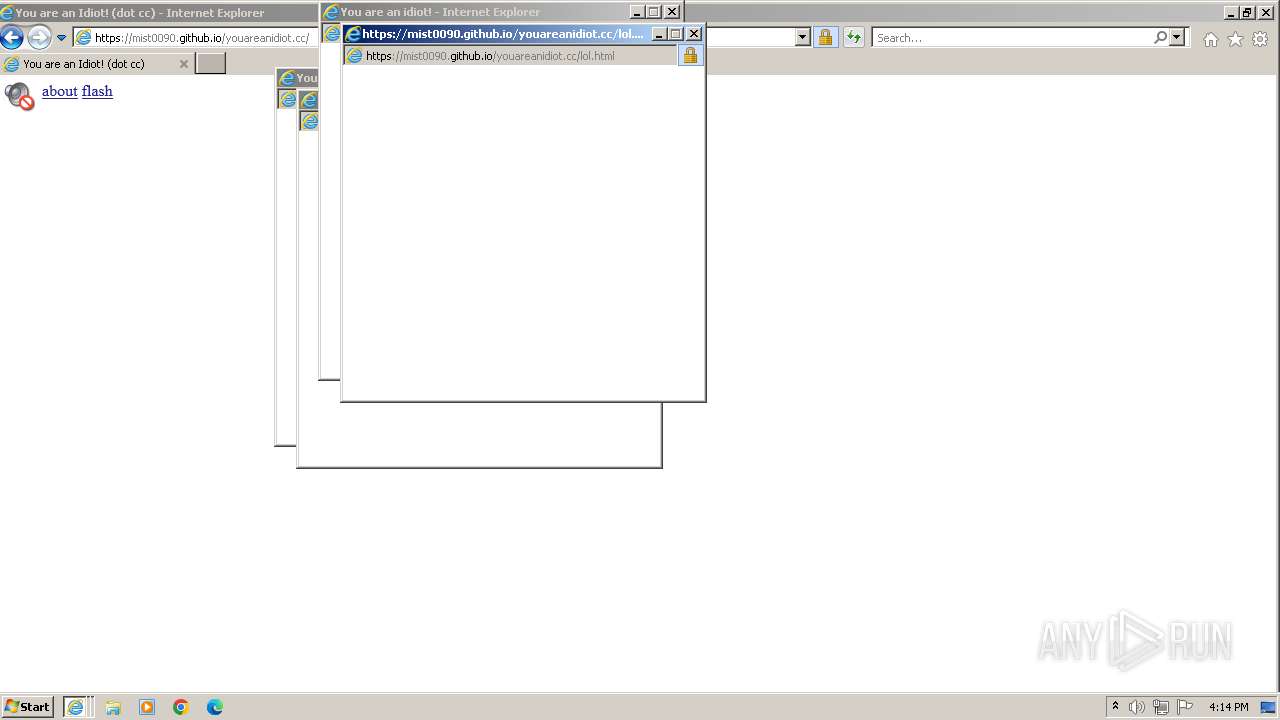Minimize the 'You are an idiot!' popup window behind
The image size is (1280, 720).
point(637,12)
